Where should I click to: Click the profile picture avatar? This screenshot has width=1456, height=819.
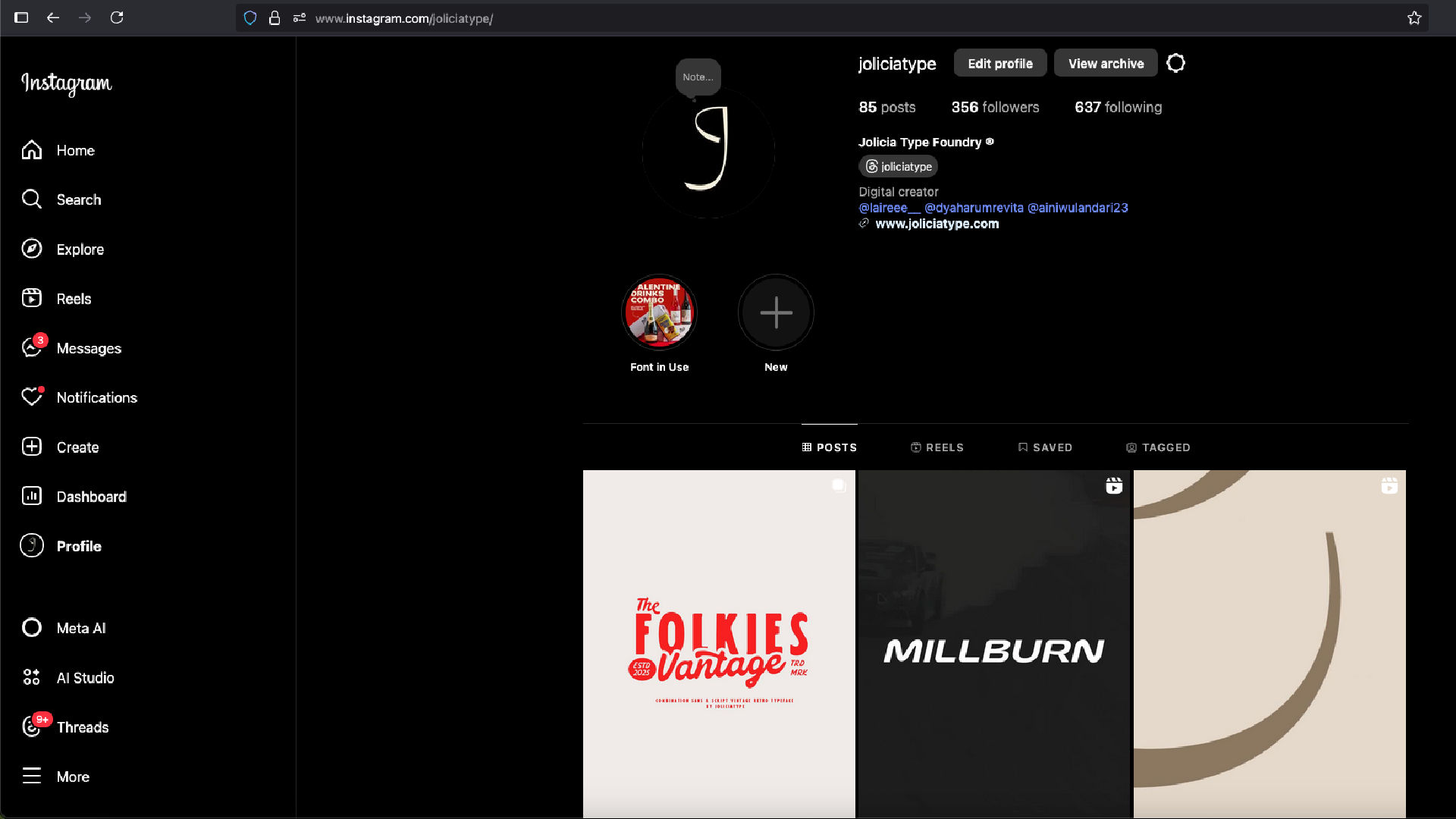coord(708,153)
